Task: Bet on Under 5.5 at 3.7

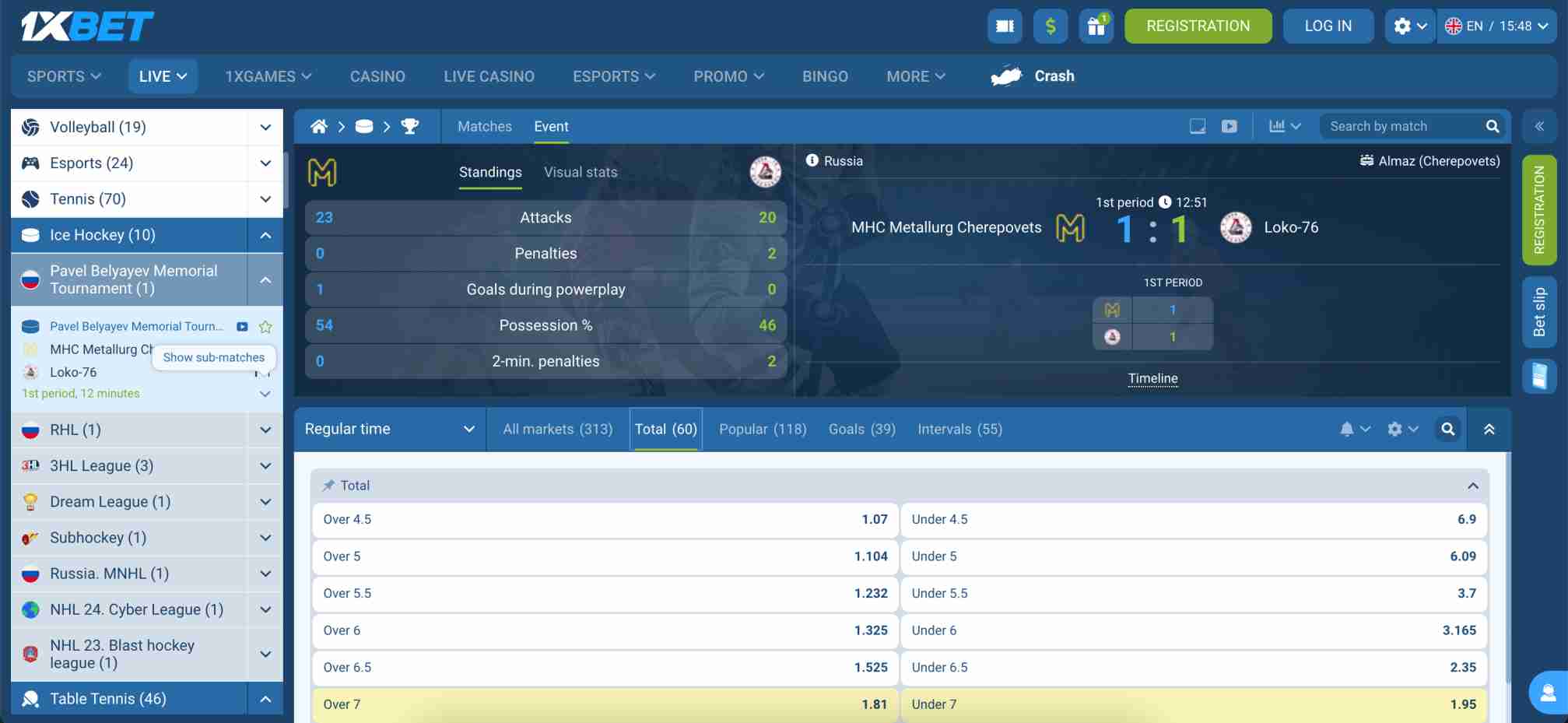Action: coord(1194,594)
